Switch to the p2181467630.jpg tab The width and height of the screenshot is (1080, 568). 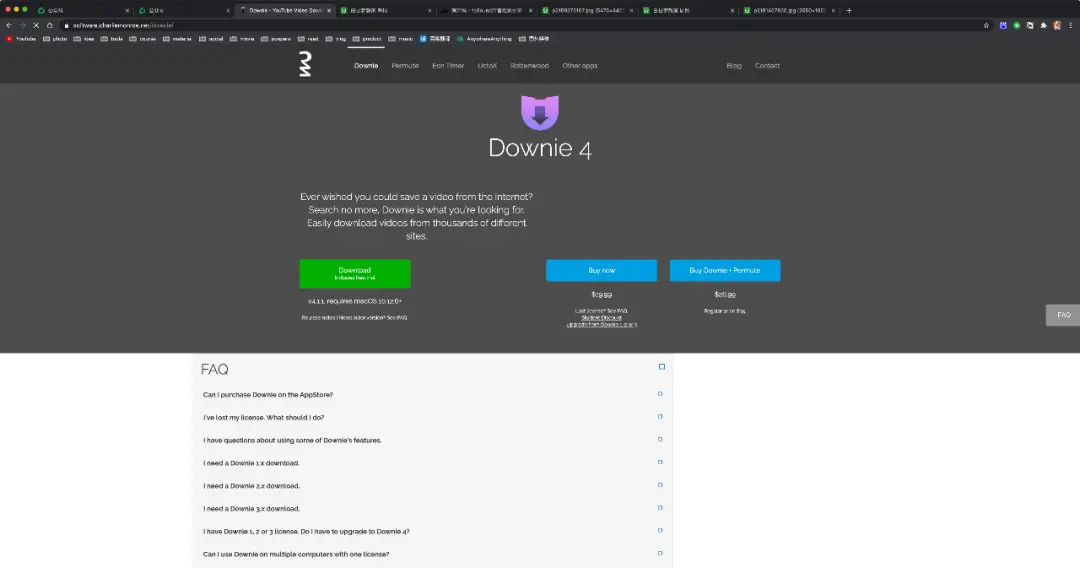(x=788, y=10)
